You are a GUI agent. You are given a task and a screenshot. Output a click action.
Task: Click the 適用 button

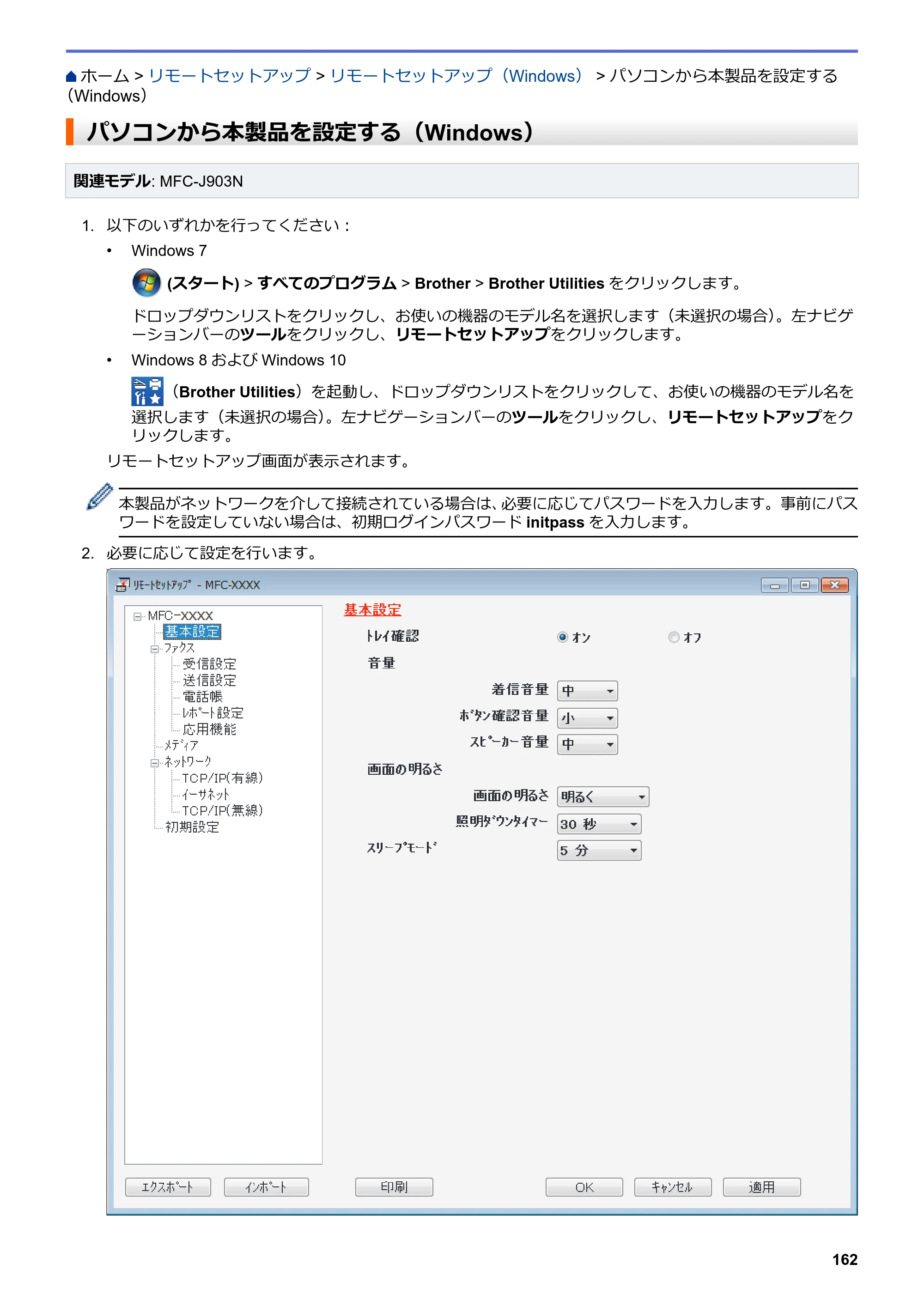[762, 1187]
